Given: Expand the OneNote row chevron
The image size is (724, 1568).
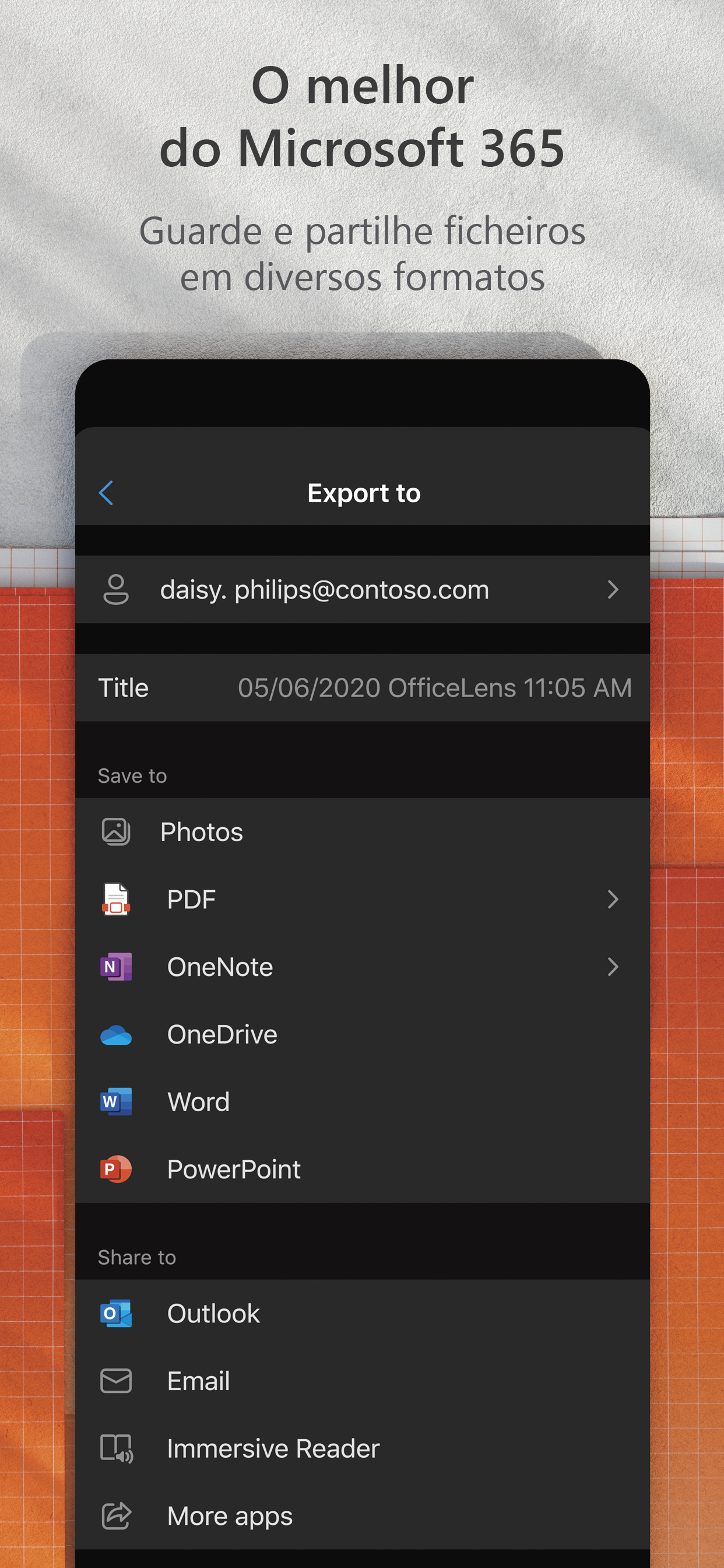Looking at the screenshot, I should (x=613, y=967).
